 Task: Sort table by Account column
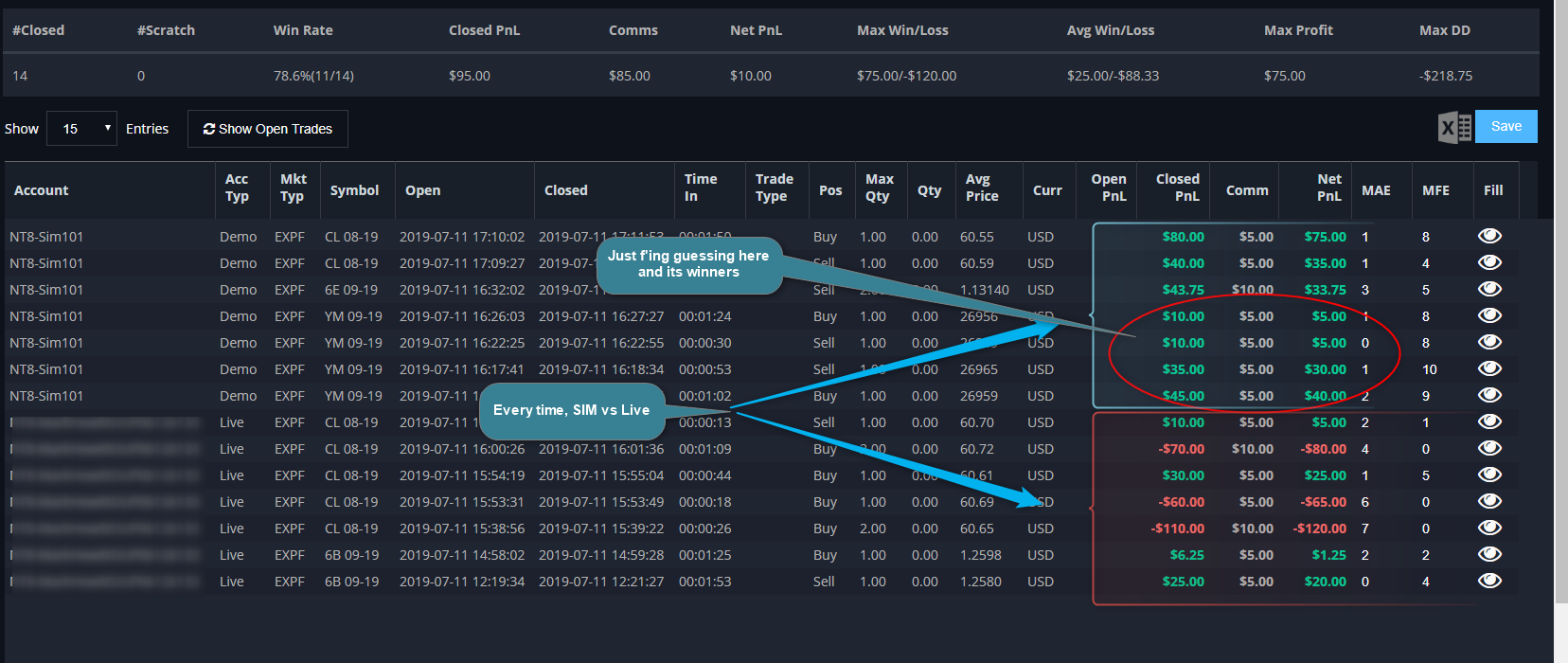[110, 190]
